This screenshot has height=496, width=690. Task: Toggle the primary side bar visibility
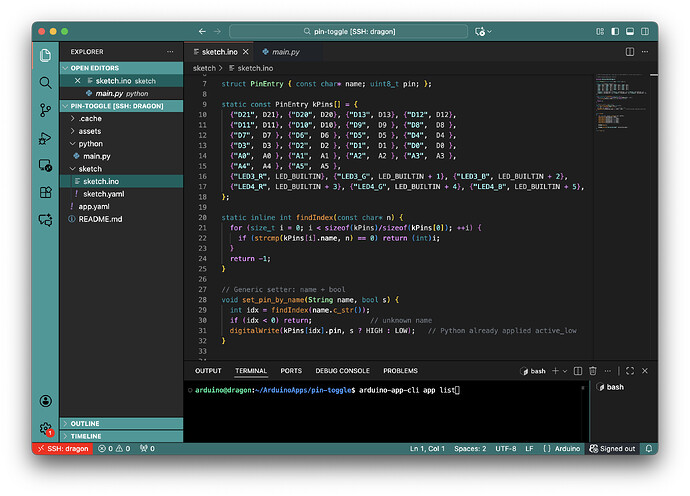pos(615,31)
